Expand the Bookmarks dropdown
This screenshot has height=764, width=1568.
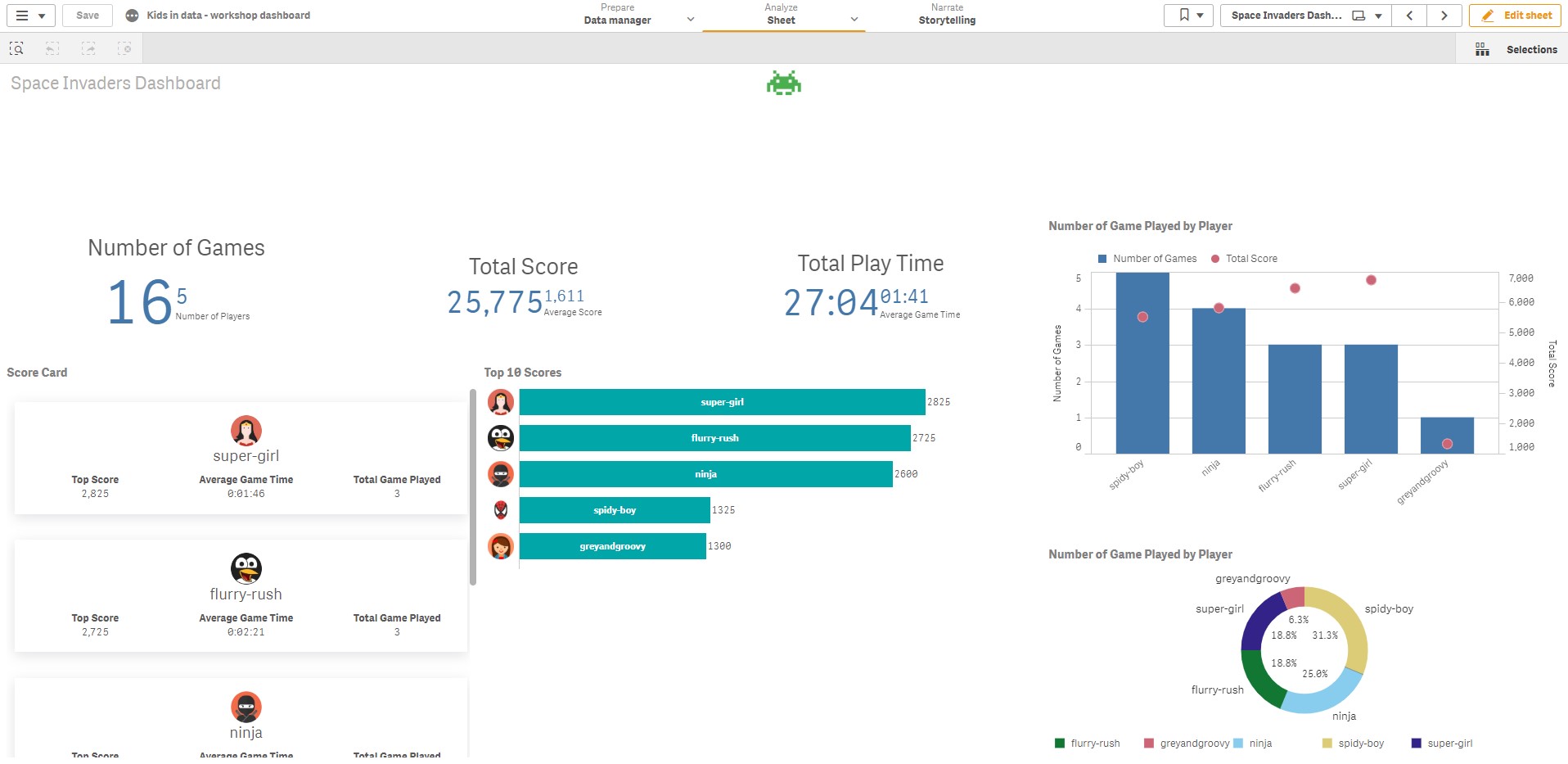pos(1189,16)
